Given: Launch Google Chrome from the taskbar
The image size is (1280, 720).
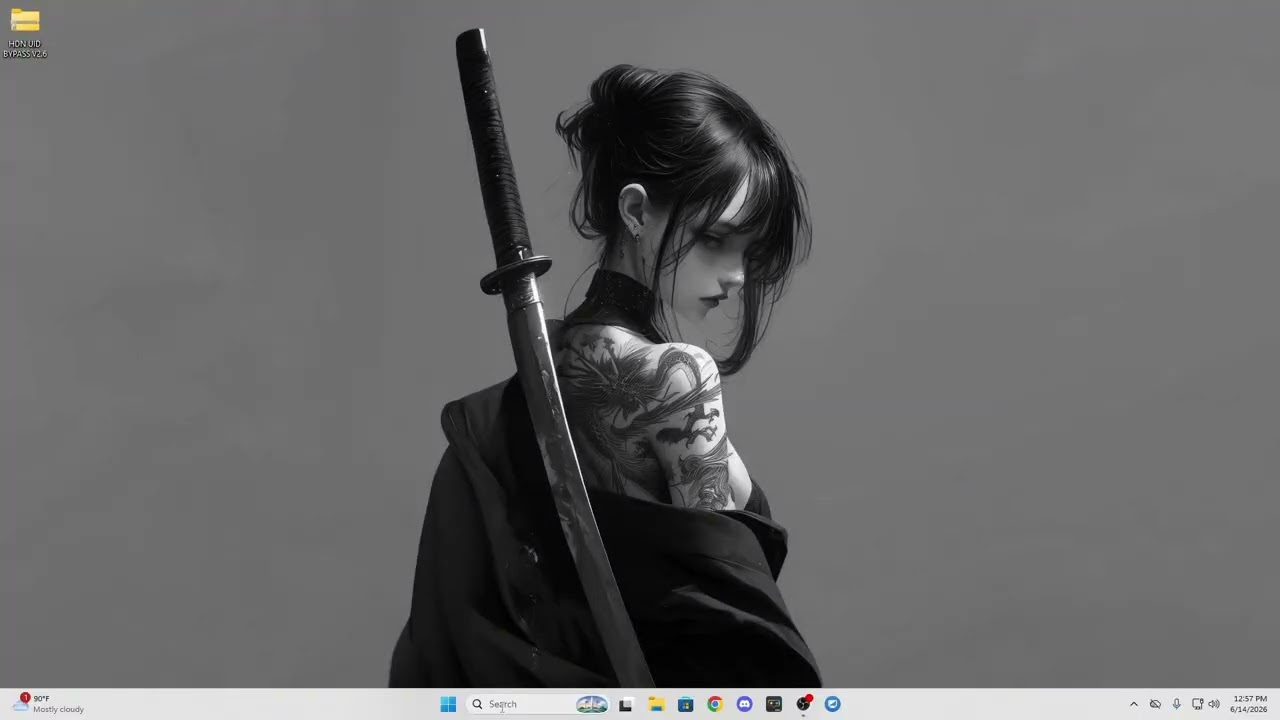Looking at the screenshot, I should coord(715,704).
